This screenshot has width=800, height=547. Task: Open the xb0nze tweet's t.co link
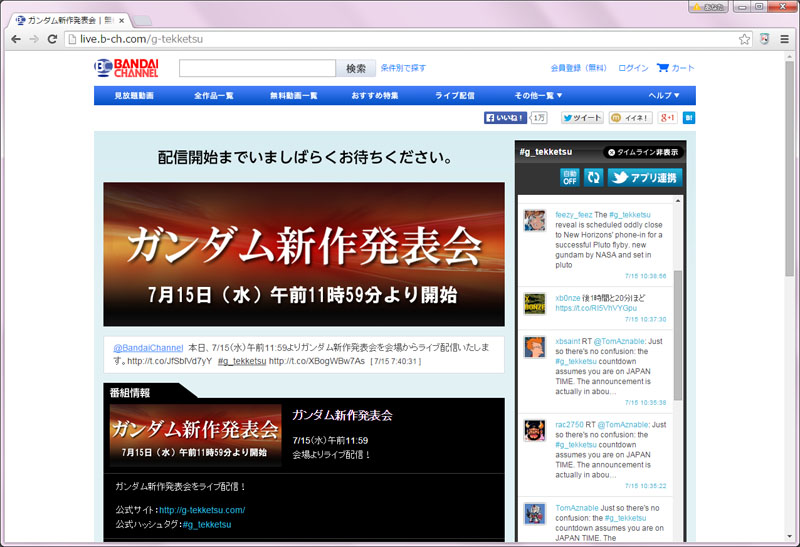click(596, 308)
